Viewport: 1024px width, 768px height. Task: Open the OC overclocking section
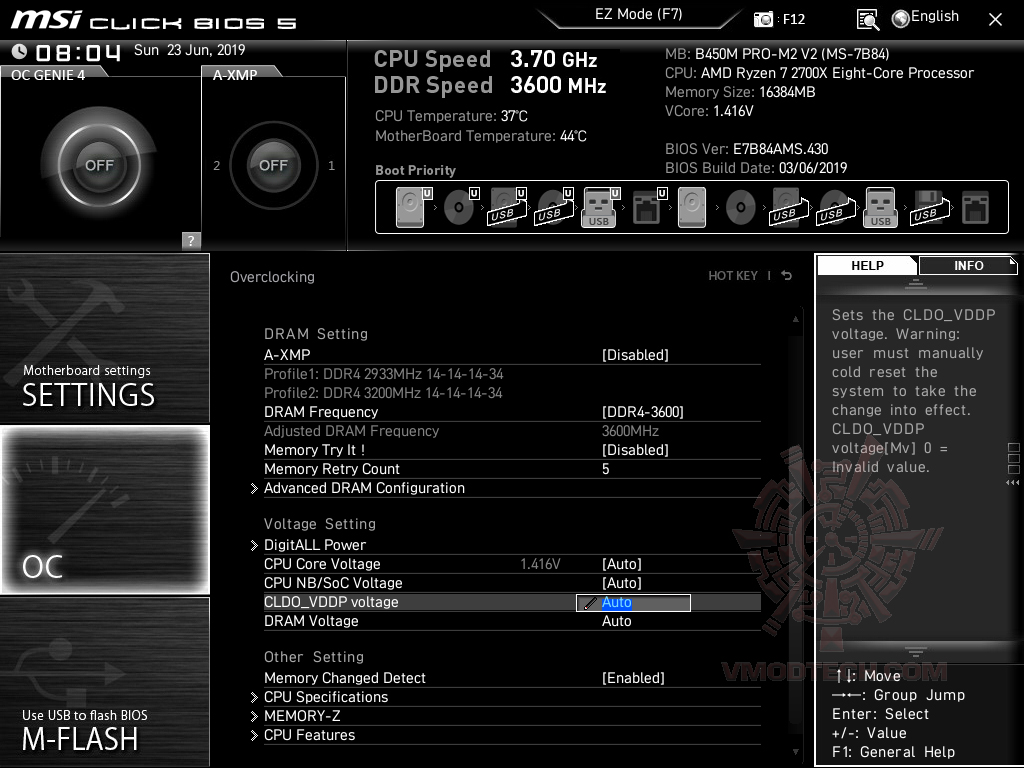click(104, 510)
